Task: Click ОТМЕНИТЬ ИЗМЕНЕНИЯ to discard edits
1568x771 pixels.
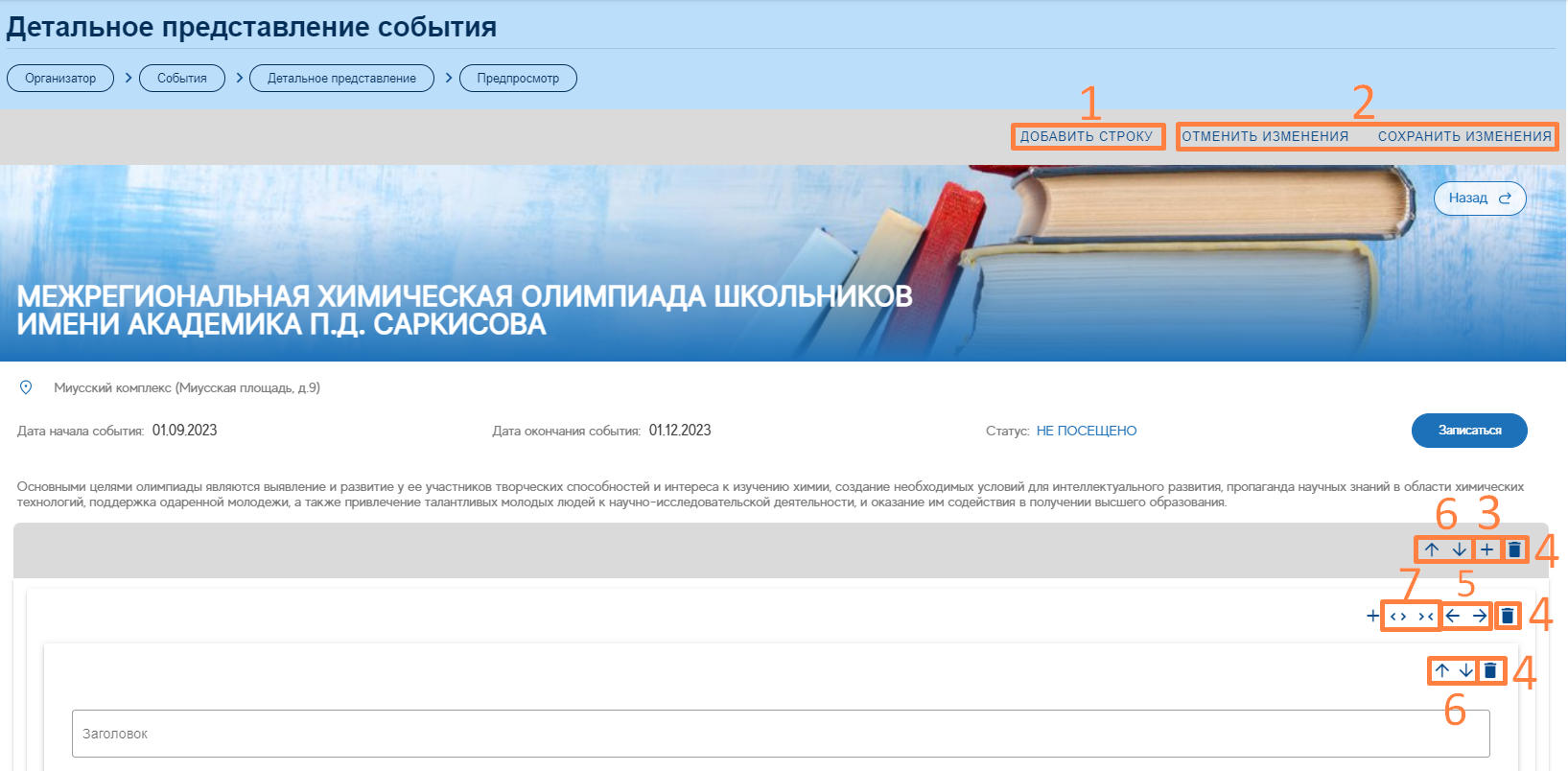Action: 1265,136
